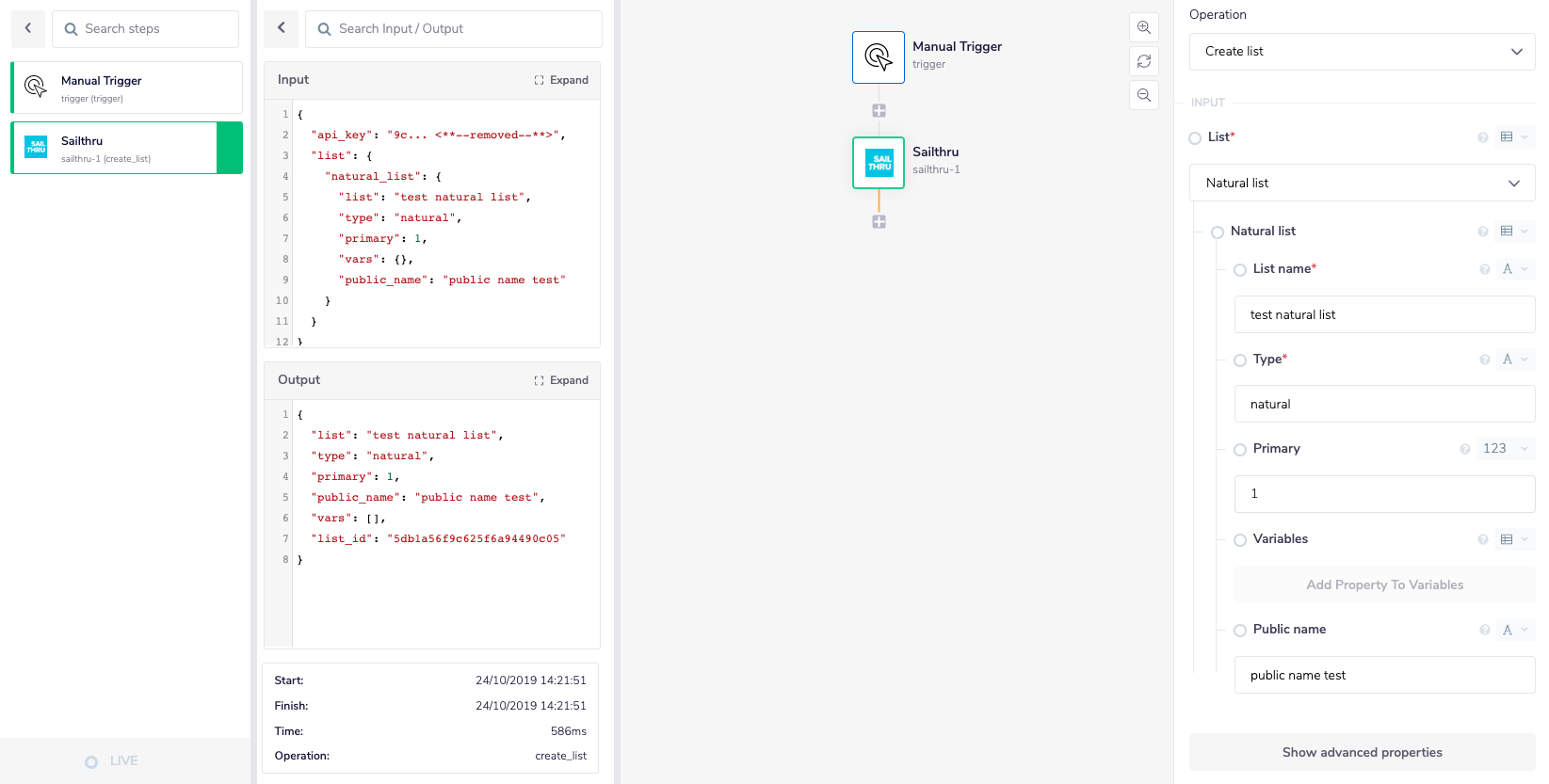Screen dimensions: 1549x784
Task: Click Show advanced properties button
Action: [1362, 752]
